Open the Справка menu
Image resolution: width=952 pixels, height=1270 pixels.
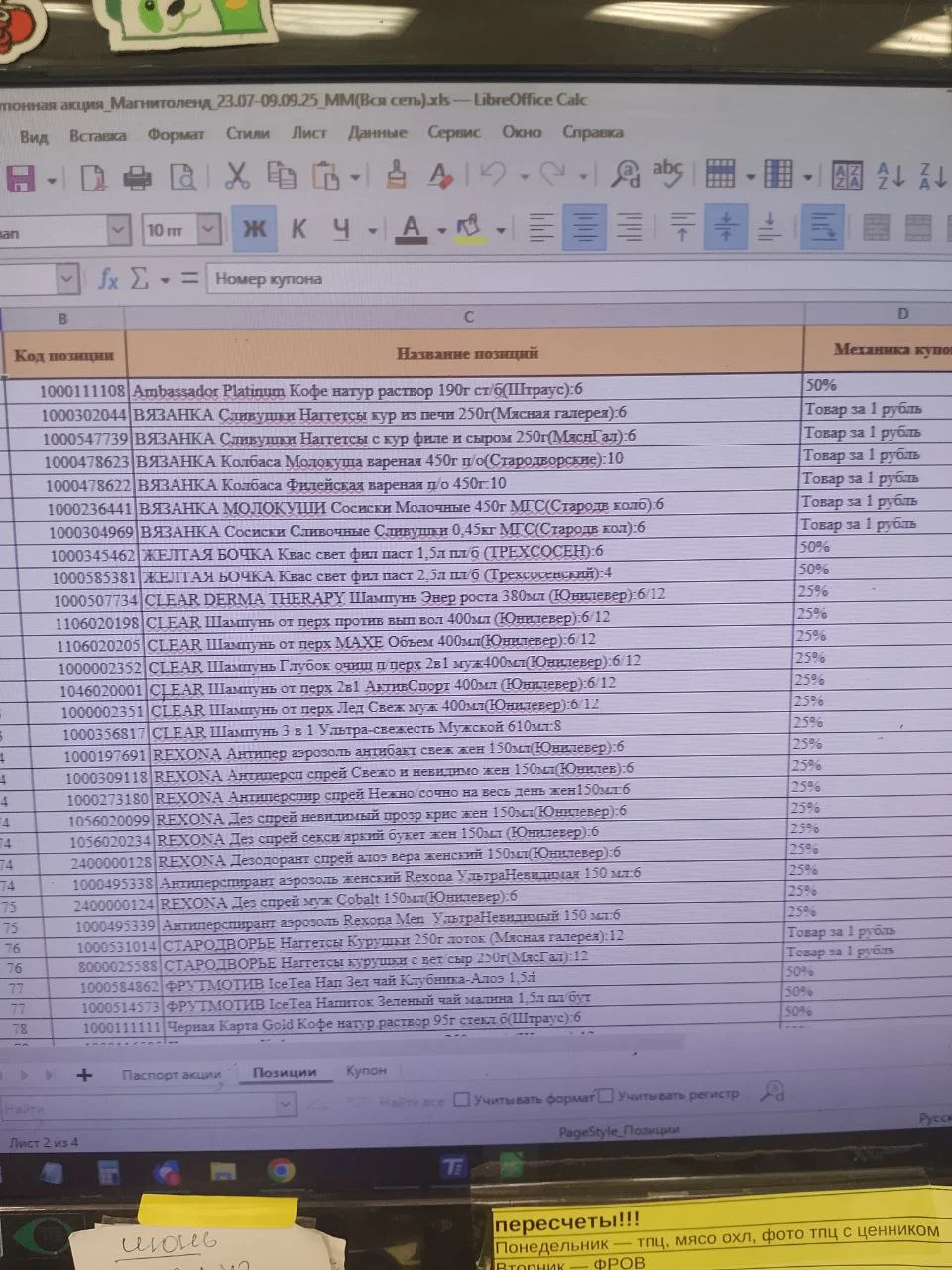pos(593,131)
